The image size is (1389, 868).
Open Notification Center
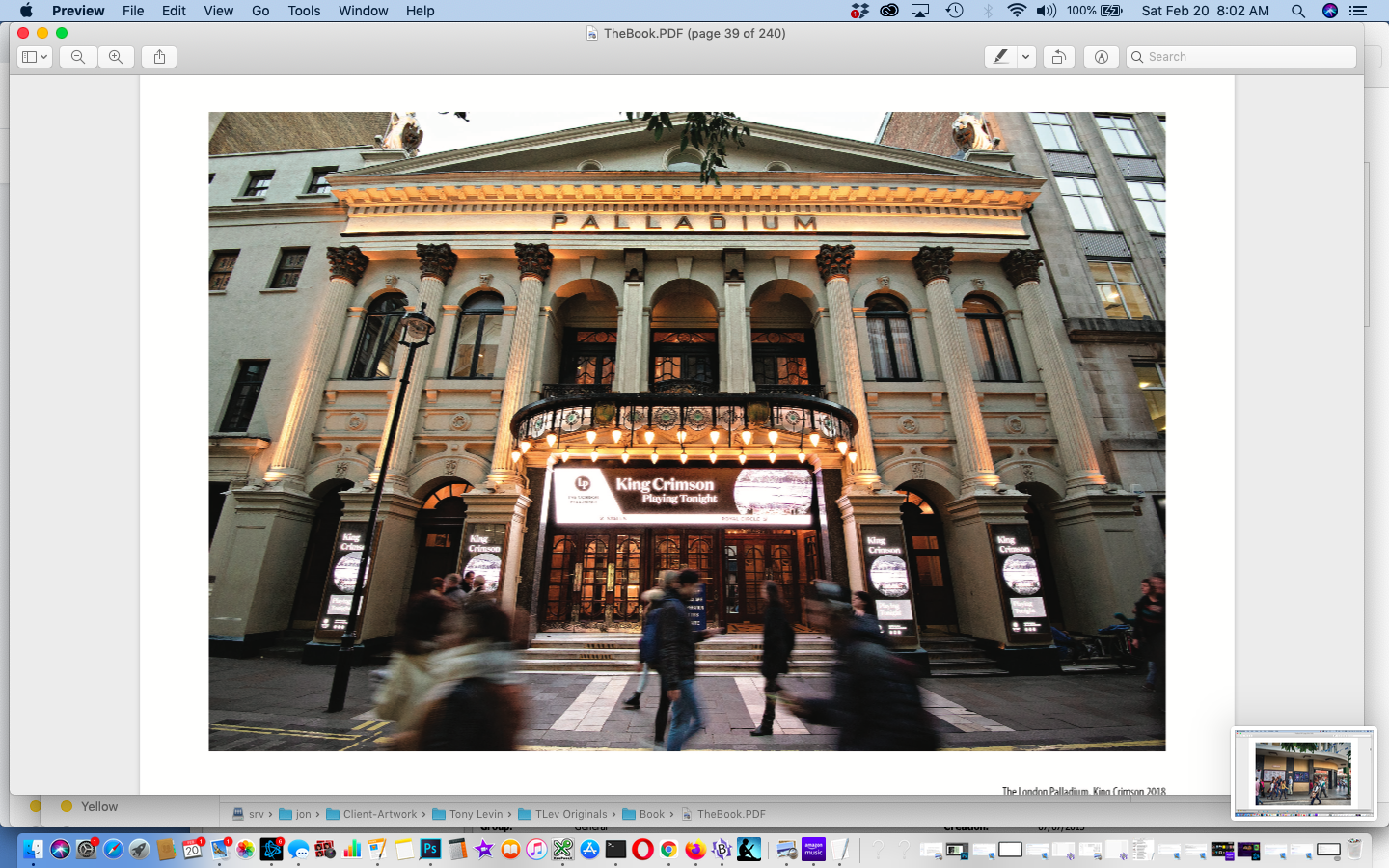pos(1359,11)
